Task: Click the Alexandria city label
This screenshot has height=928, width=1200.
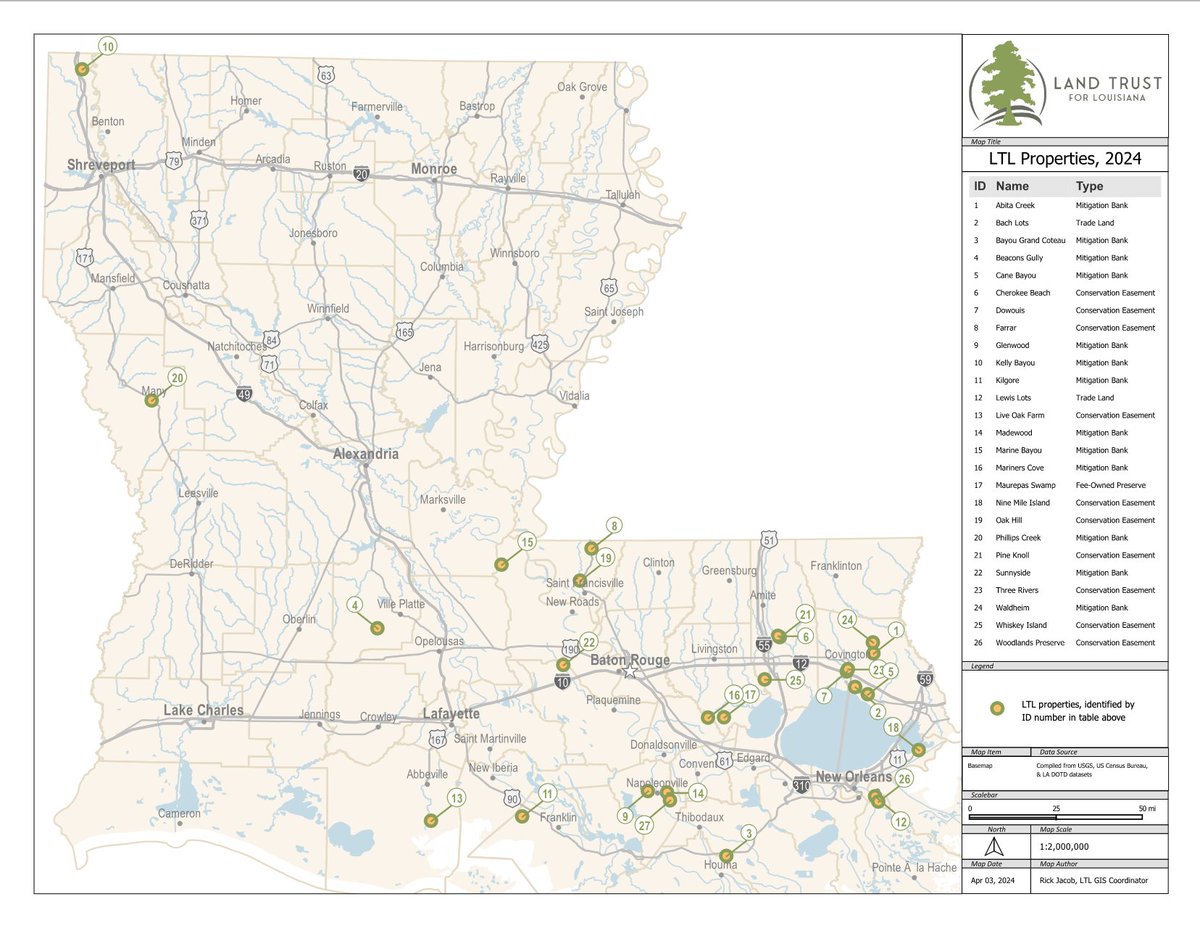Action: coord(366,454)
